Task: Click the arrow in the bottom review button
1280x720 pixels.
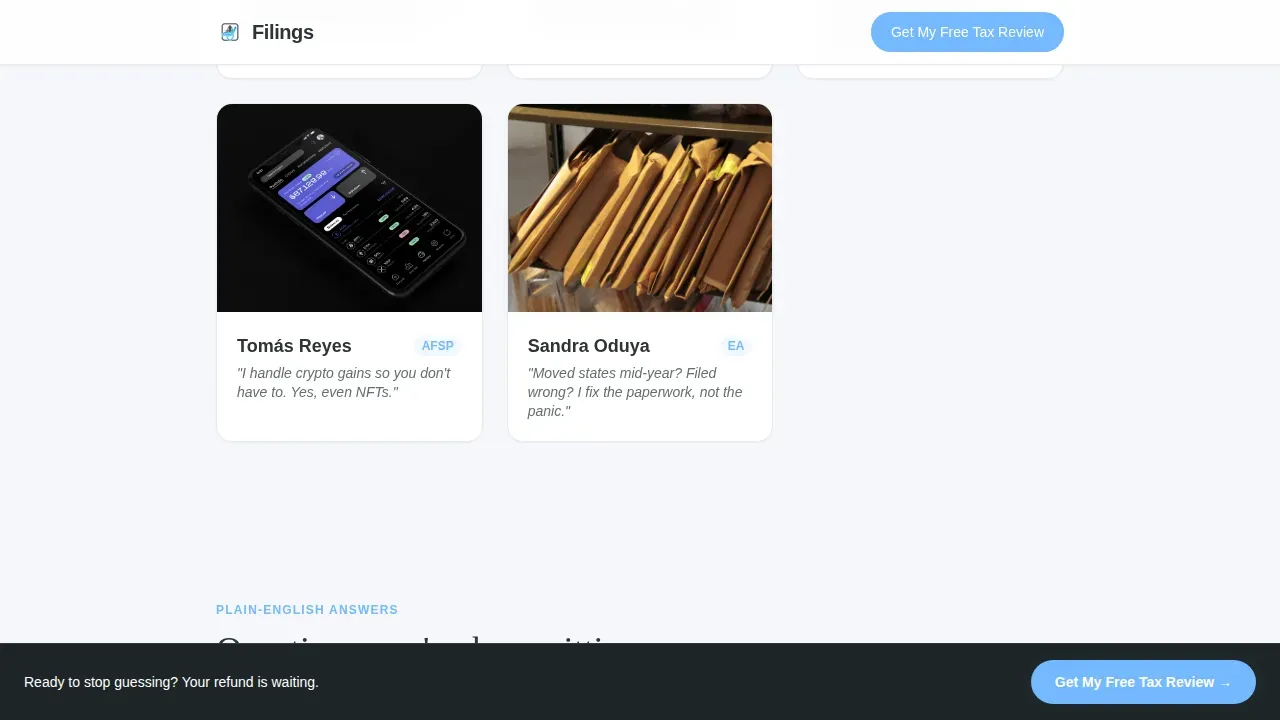Action: [x=1225, y=683]
